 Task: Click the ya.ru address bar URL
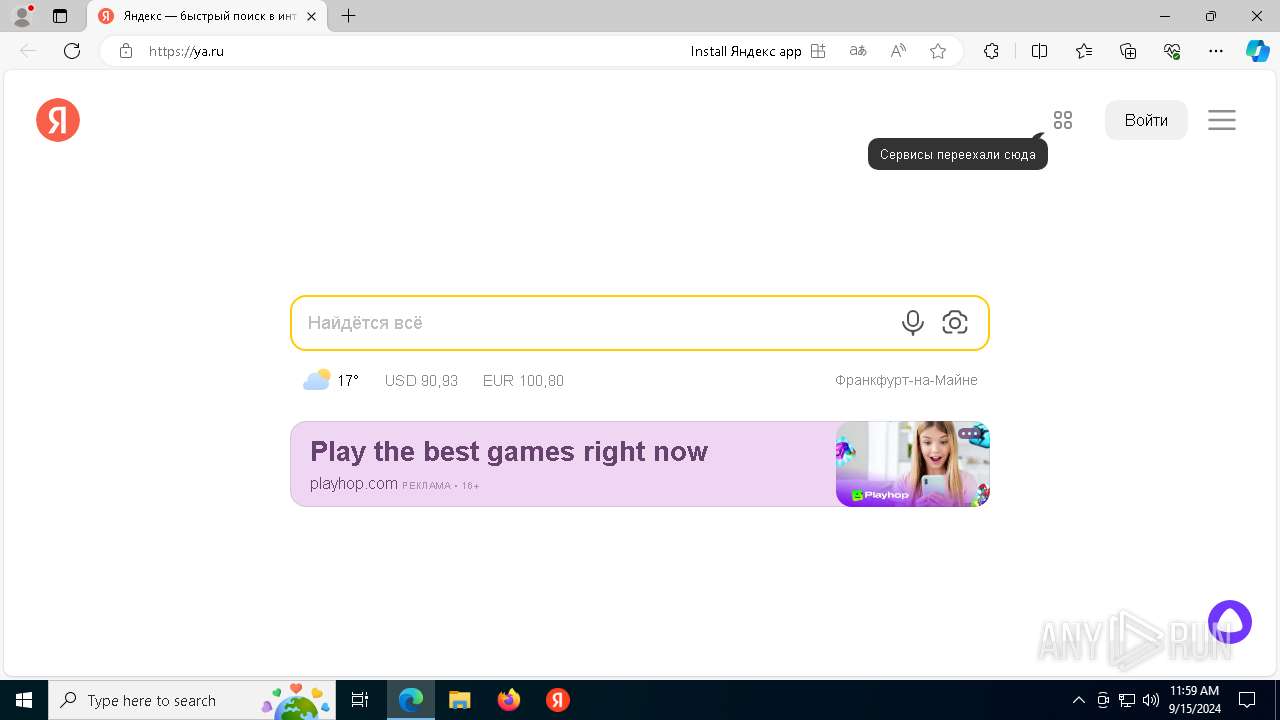pyautogui.click(x=186, y=51)
